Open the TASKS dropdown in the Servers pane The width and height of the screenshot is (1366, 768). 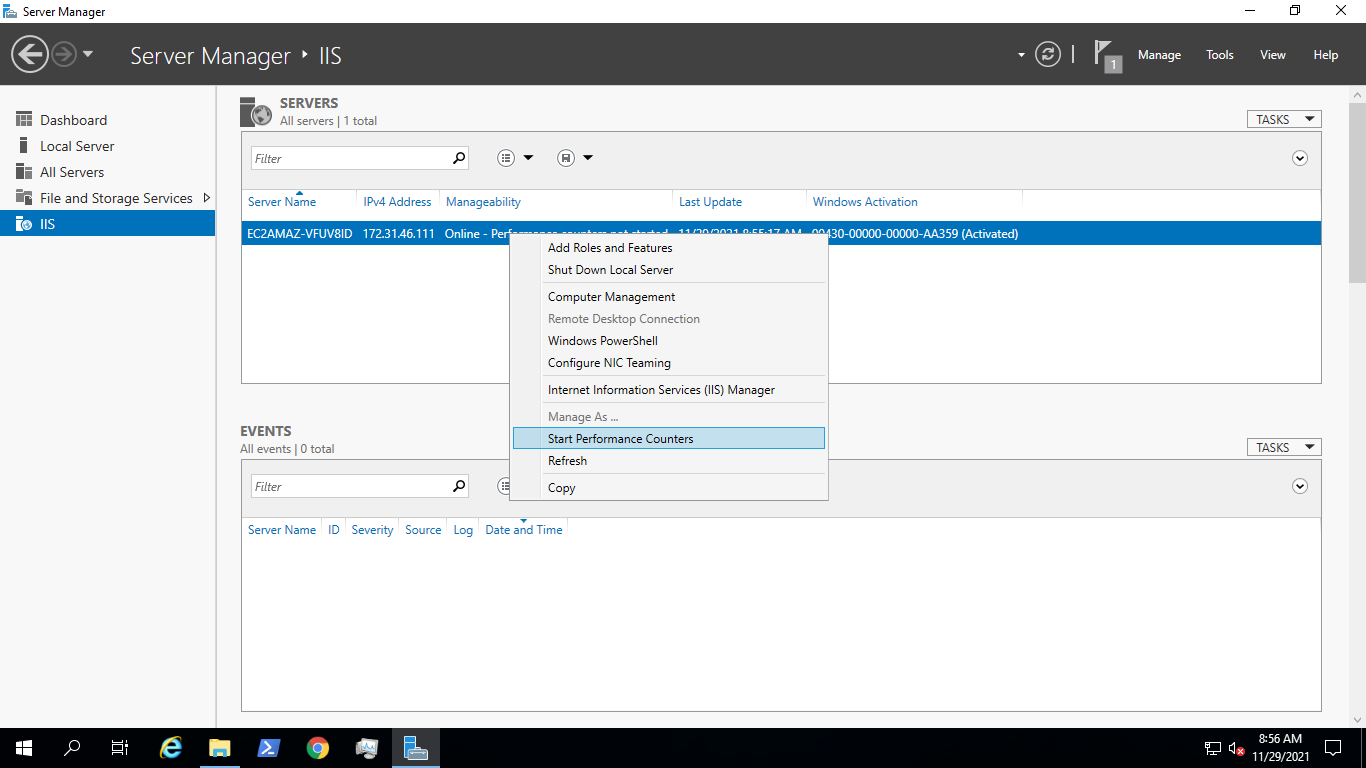(x=1283, y=118)
